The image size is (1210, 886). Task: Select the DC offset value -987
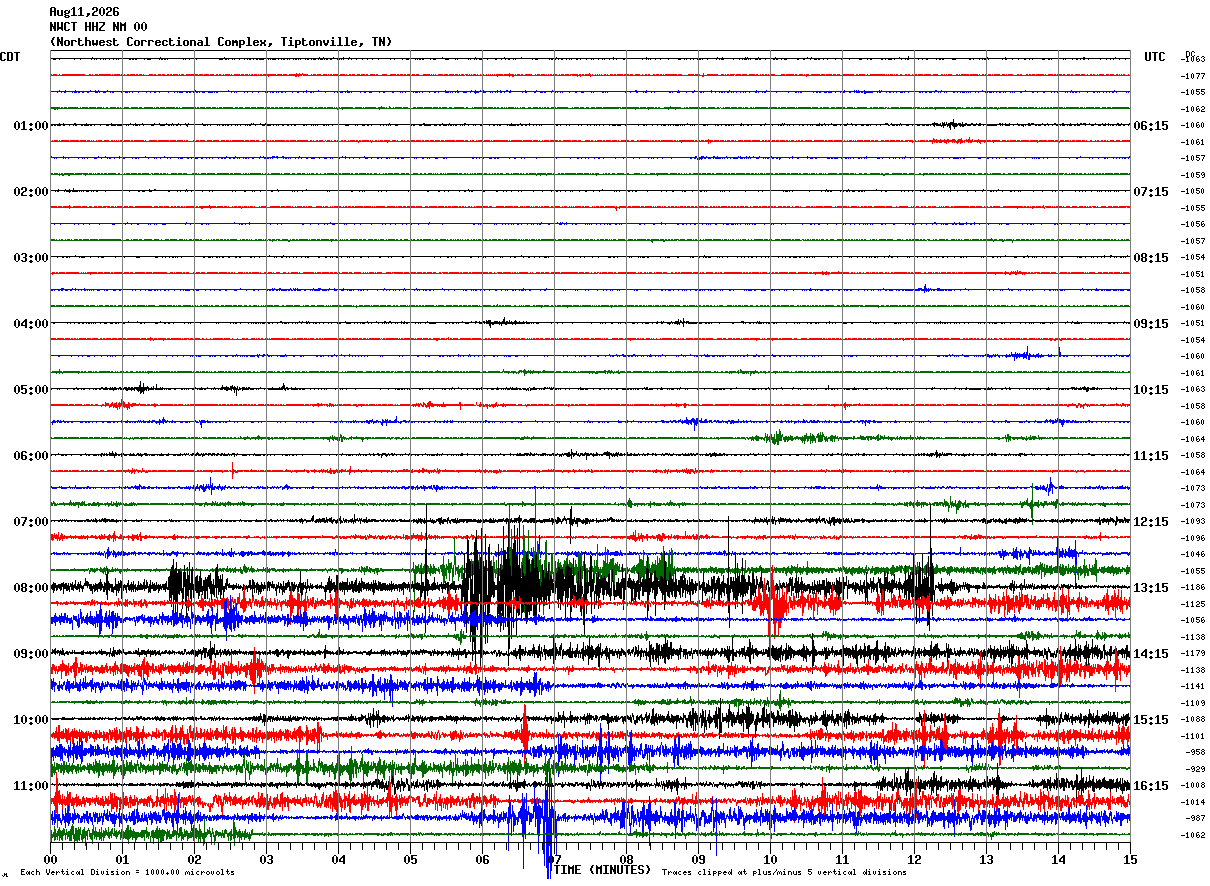click(1196, 819)
